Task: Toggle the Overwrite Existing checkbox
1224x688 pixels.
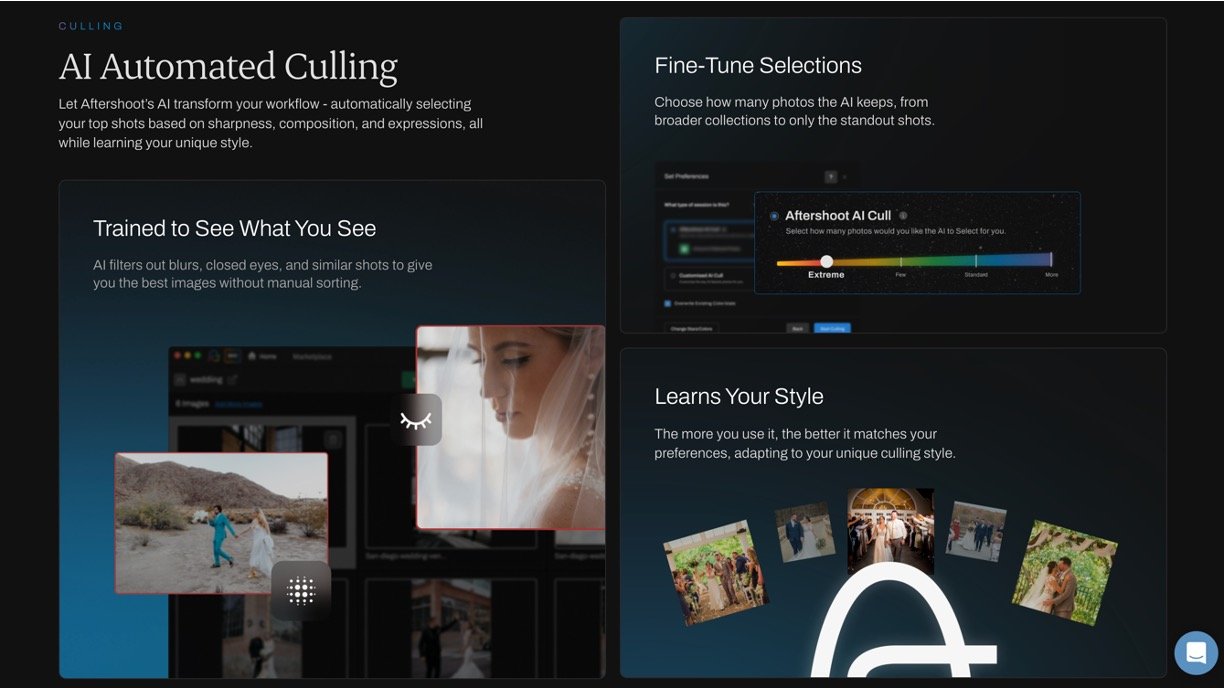Action: tap(668, 303)
